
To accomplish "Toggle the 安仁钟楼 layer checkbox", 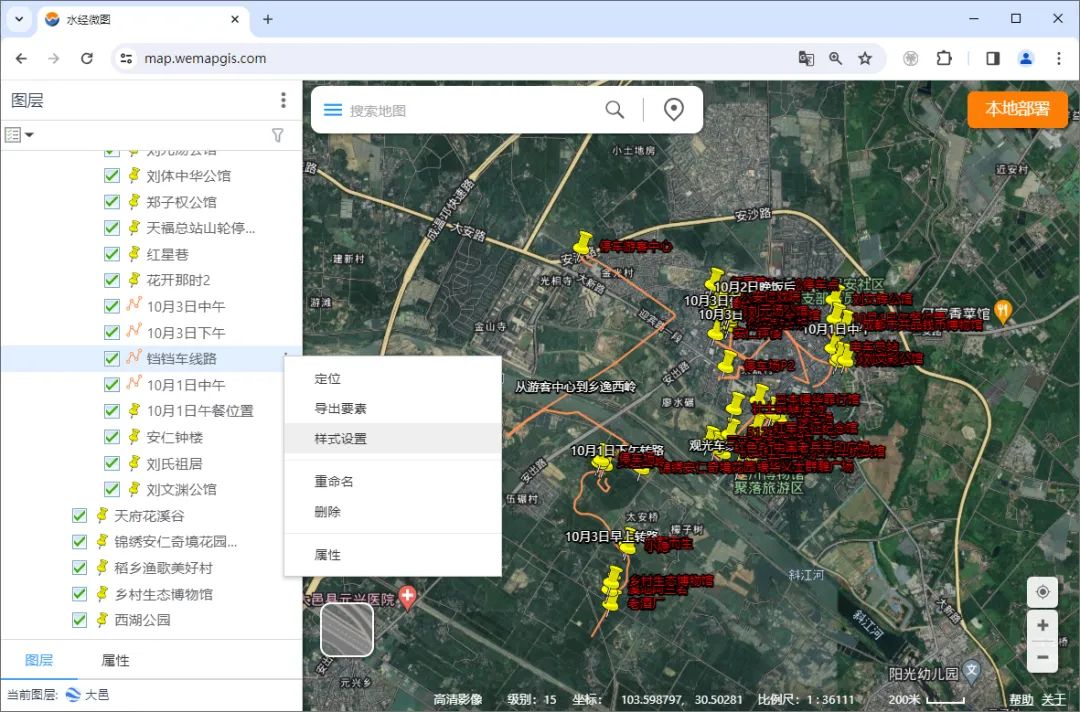I will pyautogui.click(x=112, y=437).
